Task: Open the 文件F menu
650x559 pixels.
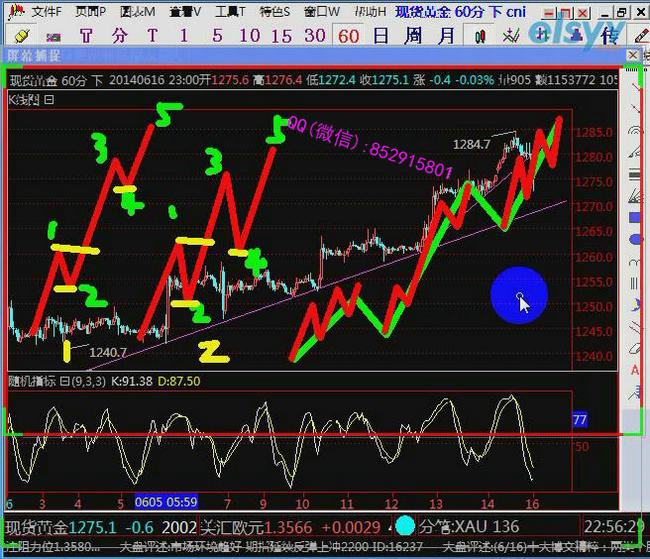Action: tap(40, 12)
